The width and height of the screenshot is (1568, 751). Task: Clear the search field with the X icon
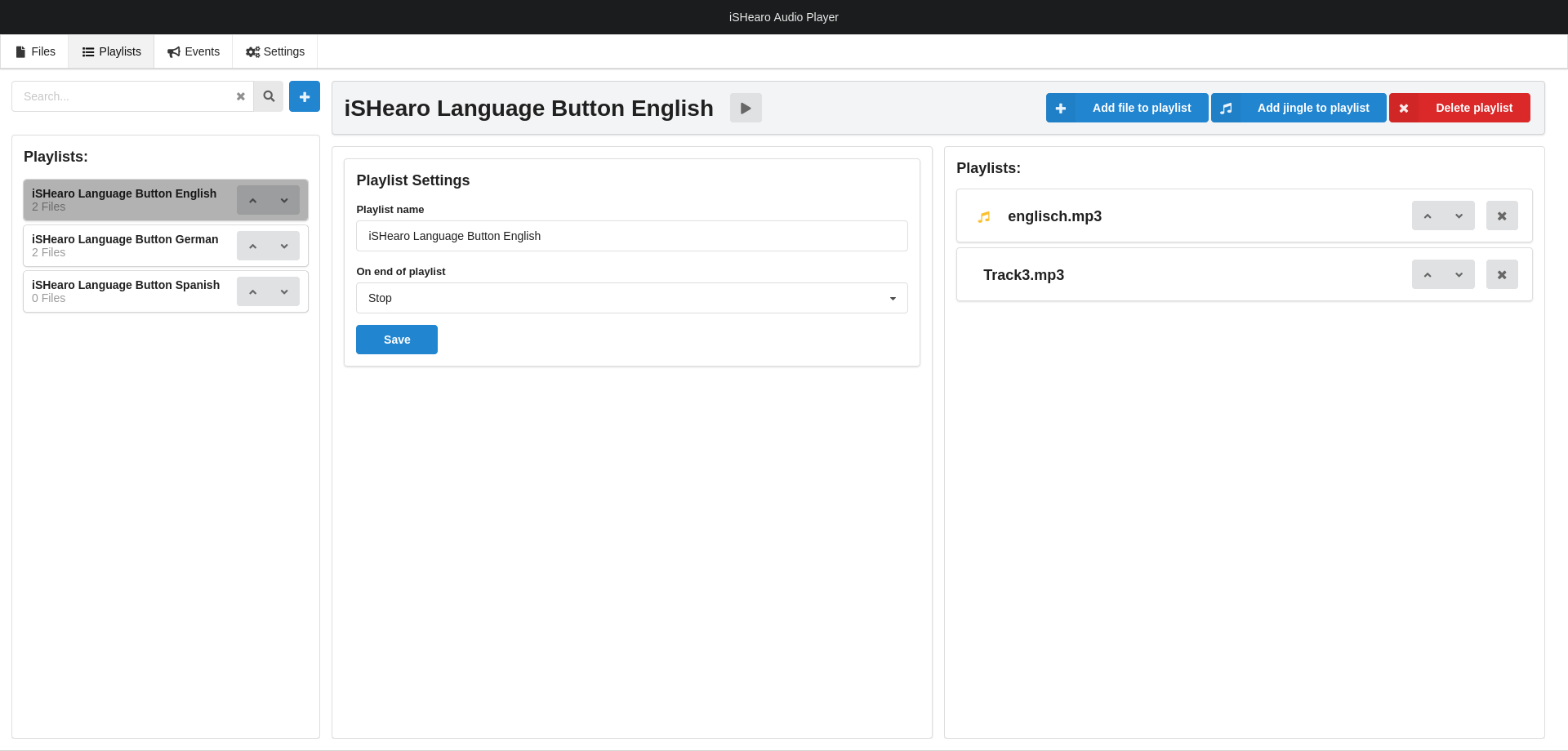[x=240, y=96]
